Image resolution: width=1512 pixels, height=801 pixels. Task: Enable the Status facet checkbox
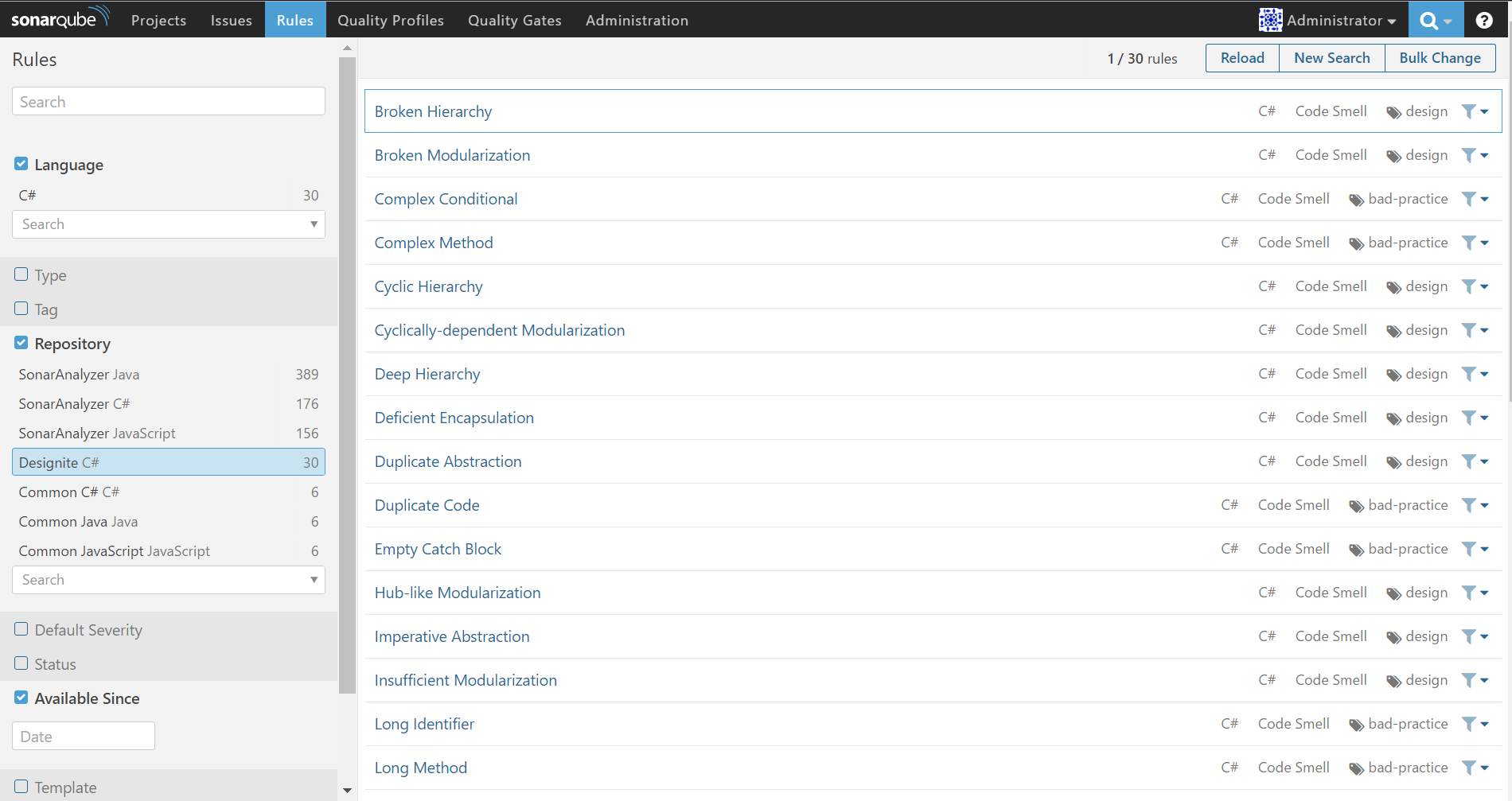(x=21, y=663)
